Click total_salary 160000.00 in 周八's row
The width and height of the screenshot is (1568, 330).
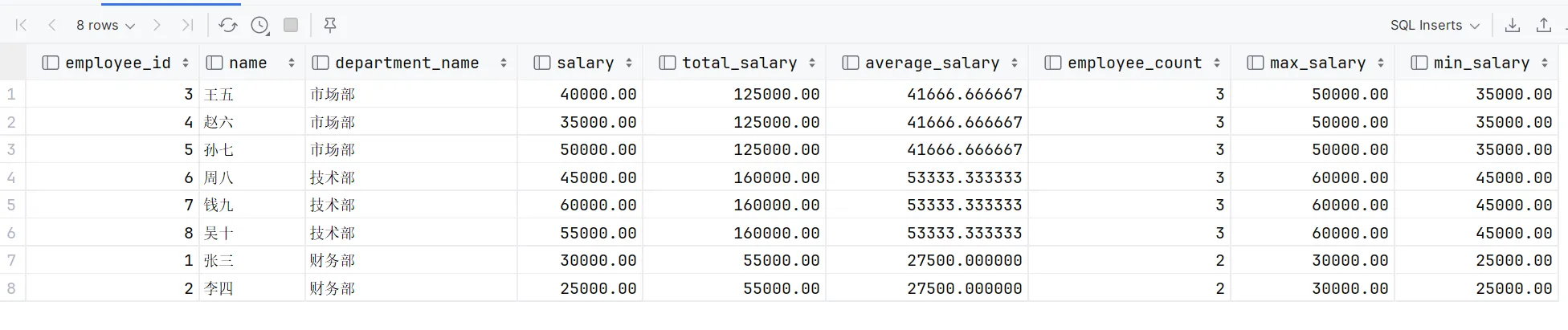coord(734,177)
